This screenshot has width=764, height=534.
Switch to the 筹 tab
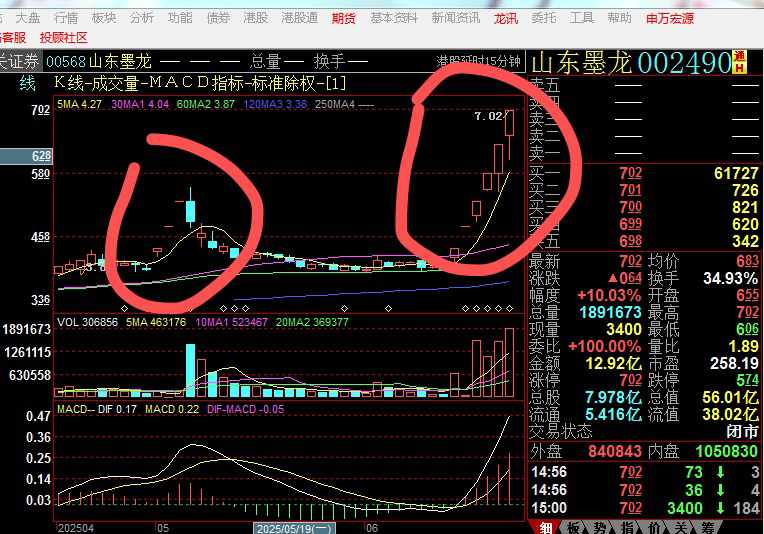click(x=707, y=528)
